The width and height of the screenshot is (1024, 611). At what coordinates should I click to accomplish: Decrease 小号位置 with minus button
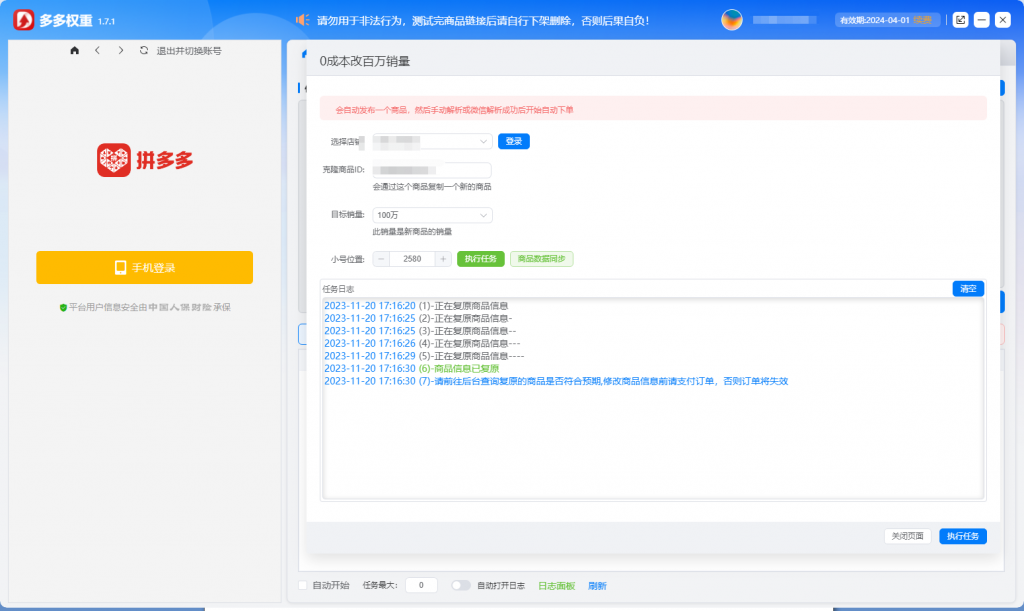(x=381, y=259)
